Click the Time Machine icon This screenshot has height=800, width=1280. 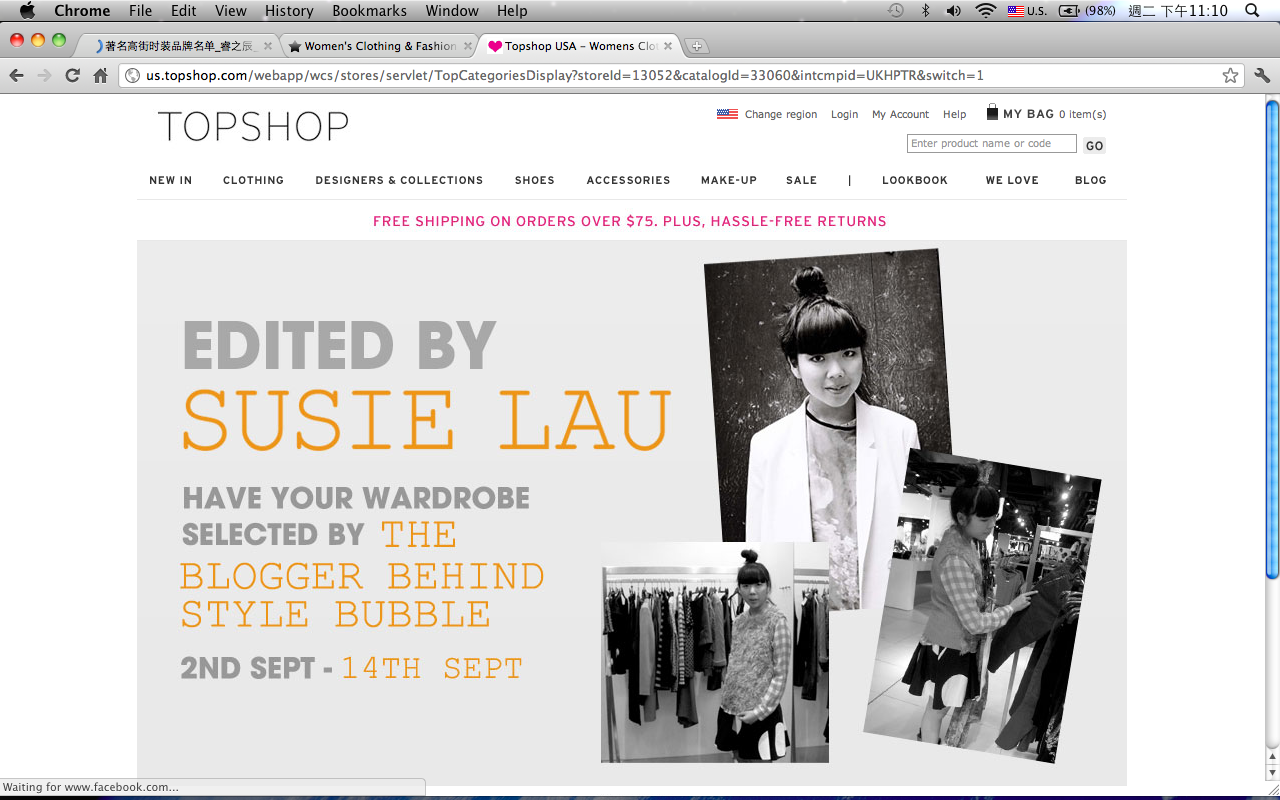point(896,11)
